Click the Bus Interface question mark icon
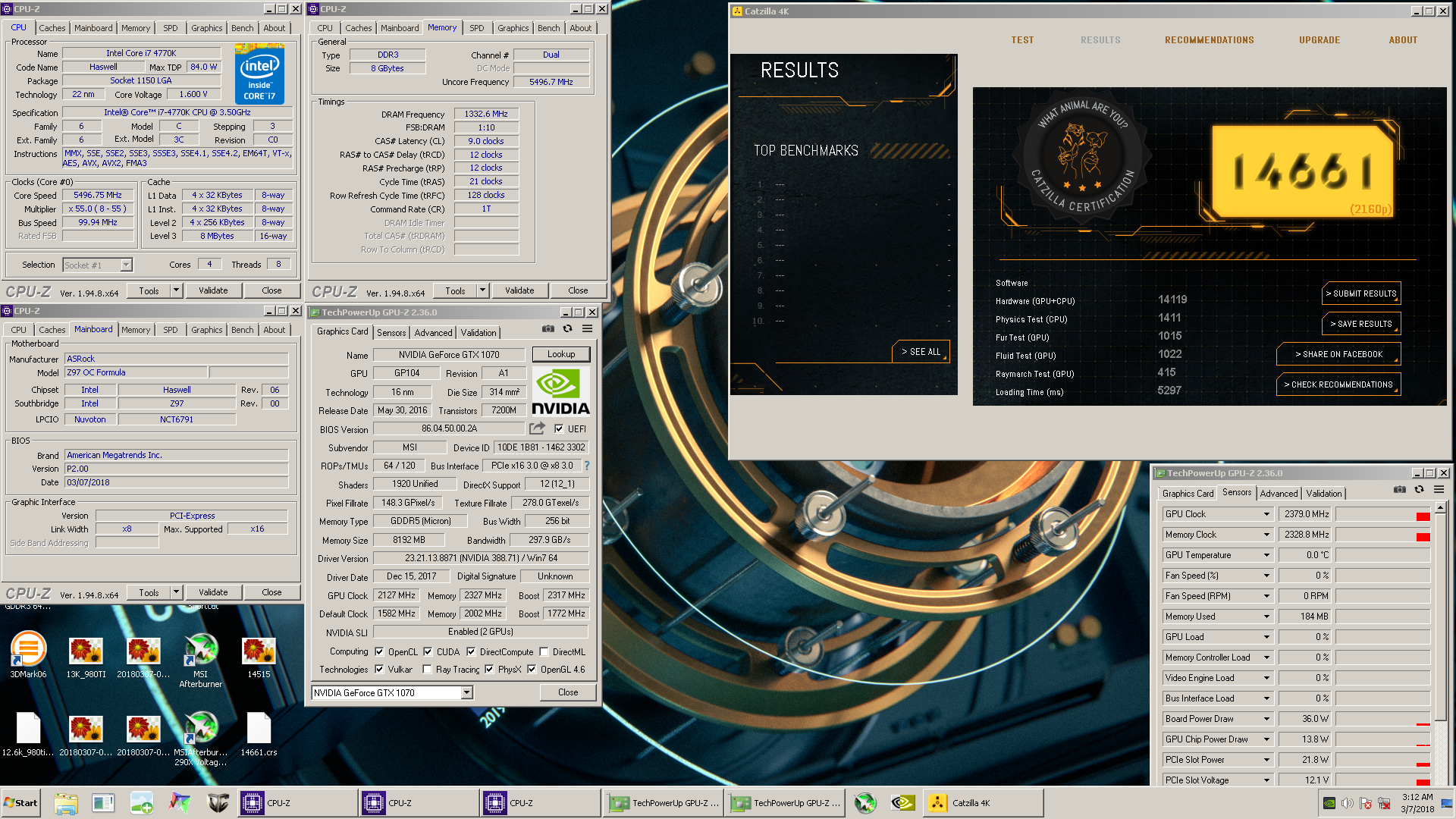Image resolution: width=1456 pixels, height=819 pixels. 586,466
